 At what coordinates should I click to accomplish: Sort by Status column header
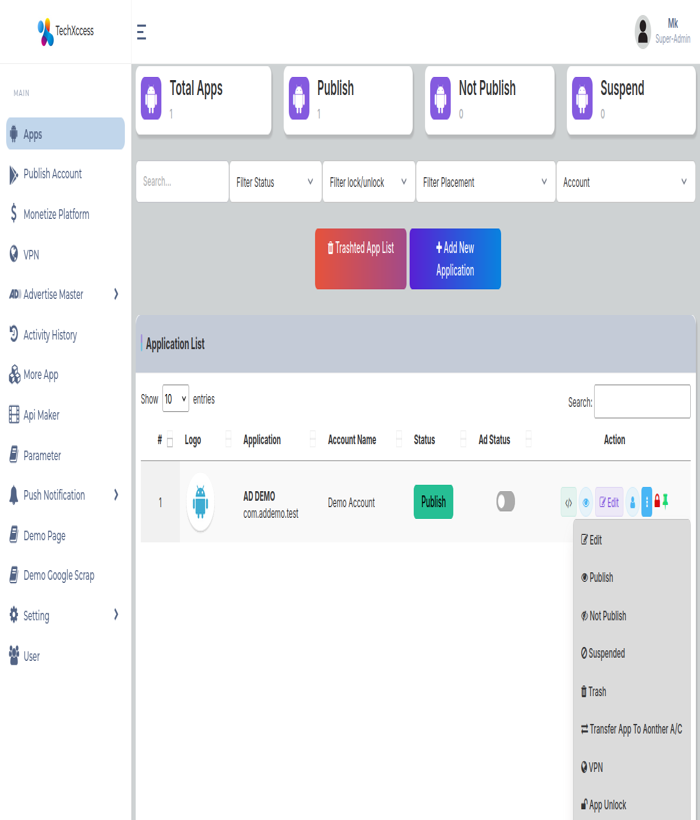coord(424,440)
